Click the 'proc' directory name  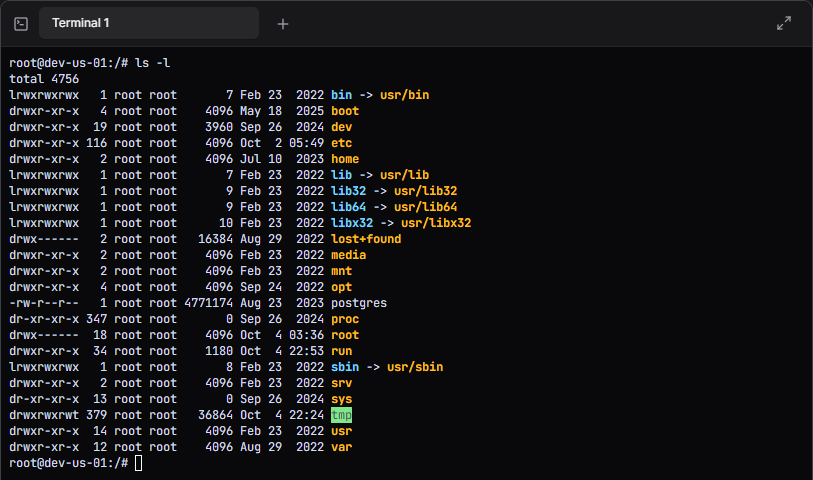(x=345, y=319)
